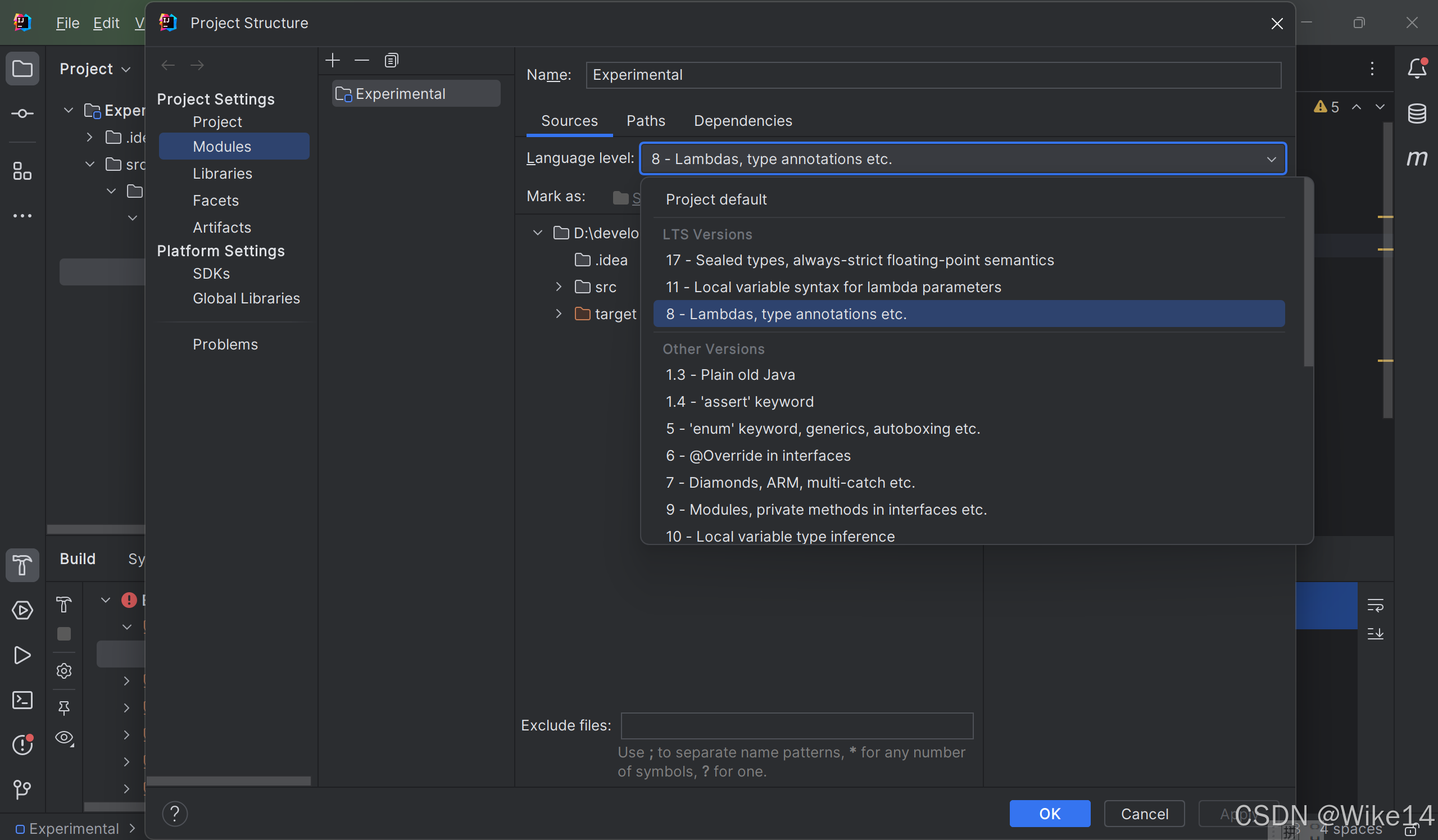Screen dimensions: 1438x840
Task: Open the Notifications panel
Action: [1417, 68]
